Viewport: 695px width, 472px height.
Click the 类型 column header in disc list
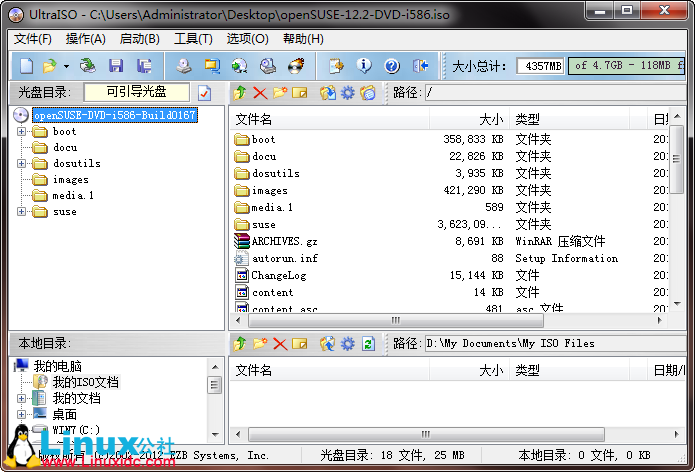pyautogui.click(x=570, y=119)
